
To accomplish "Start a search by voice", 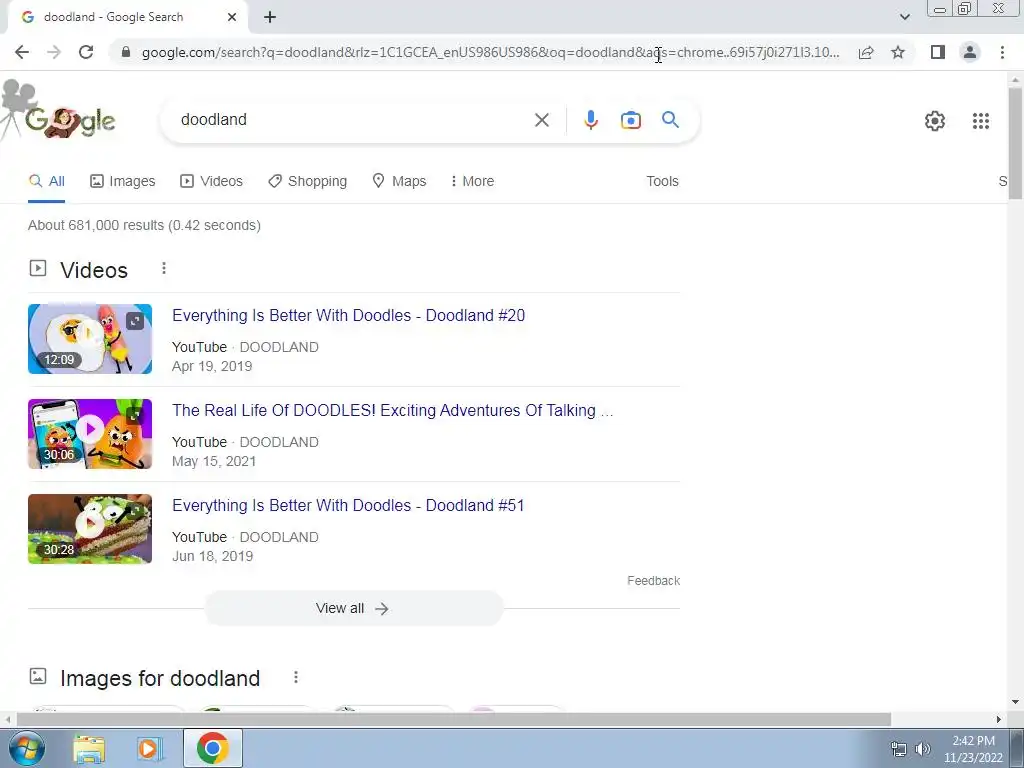I will (590, 120).
